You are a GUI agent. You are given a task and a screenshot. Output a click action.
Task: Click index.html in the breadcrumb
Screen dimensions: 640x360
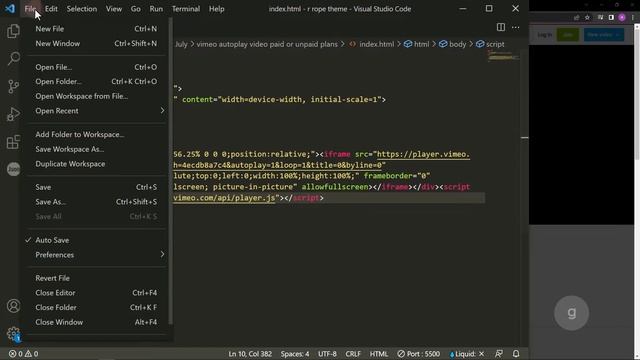[371, 44]
